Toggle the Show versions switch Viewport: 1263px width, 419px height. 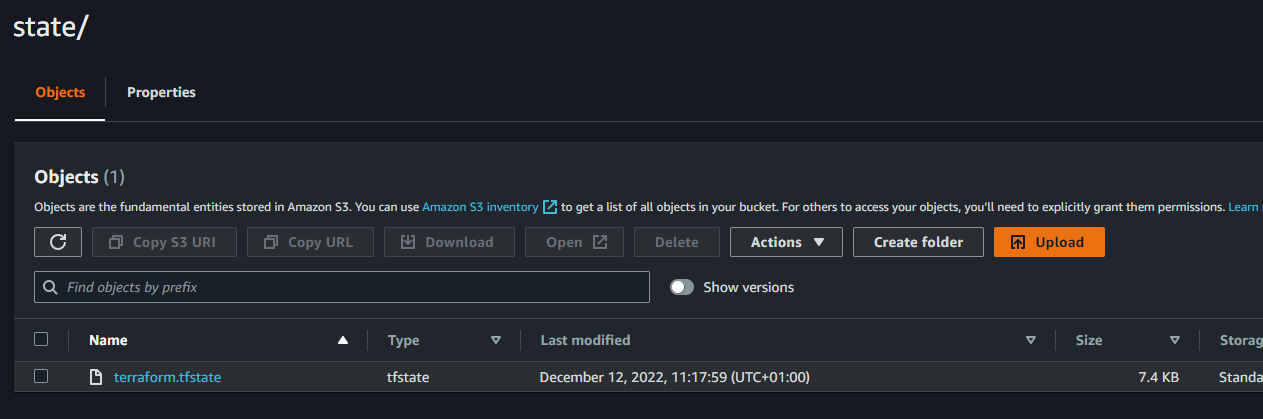682,287
